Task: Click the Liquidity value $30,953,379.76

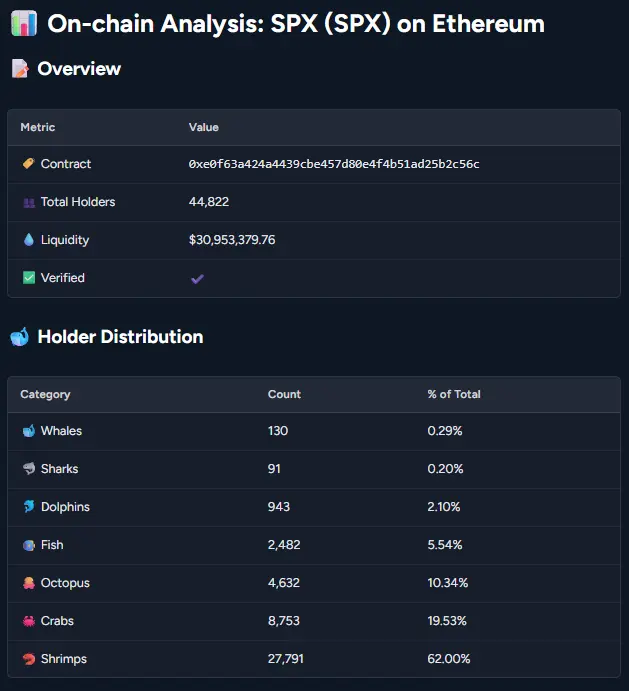Action: (232, 240)
